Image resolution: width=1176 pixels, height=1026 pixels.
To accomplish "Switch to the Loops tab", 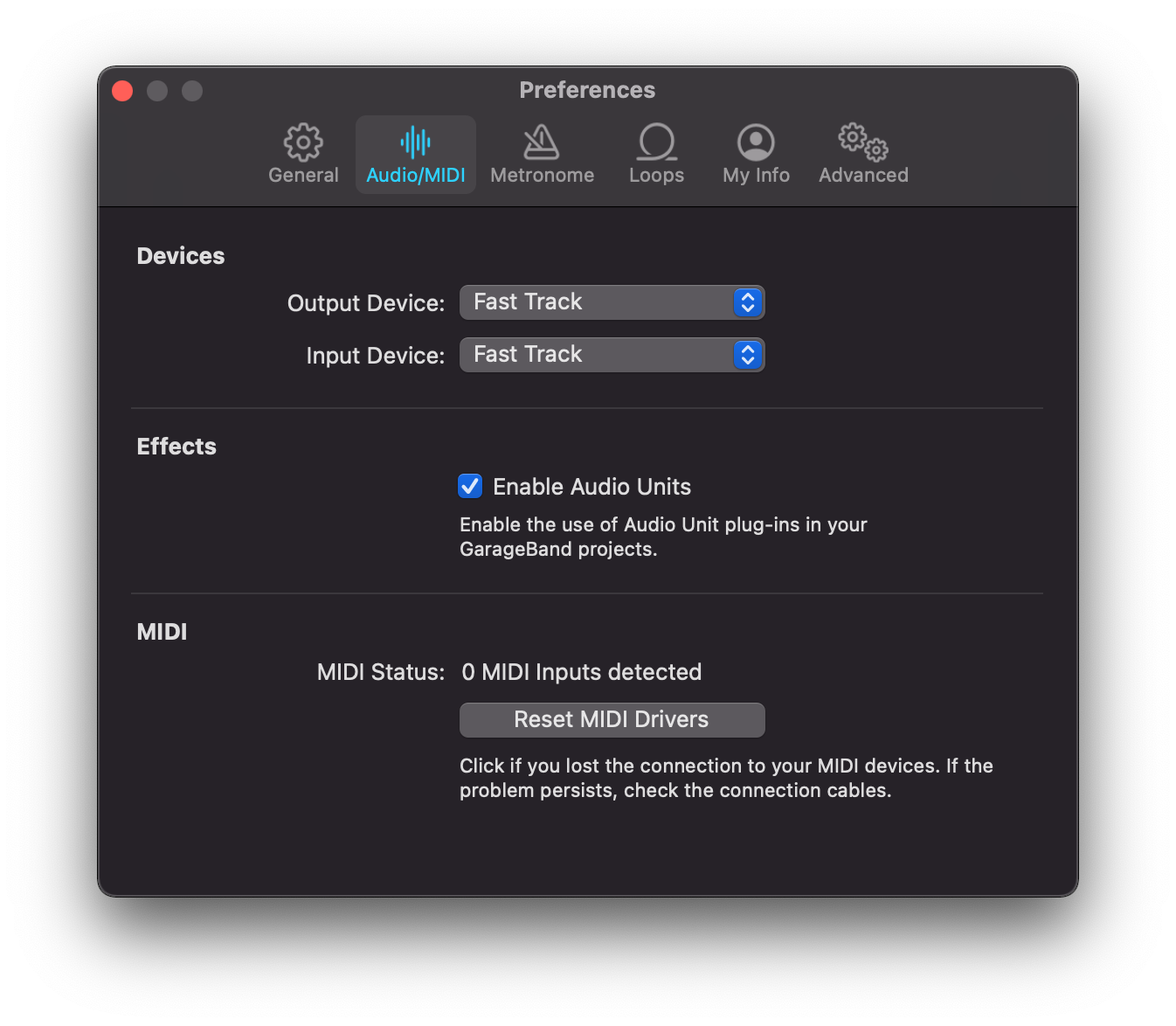I will pyautogui.click(x=656, y=154).
